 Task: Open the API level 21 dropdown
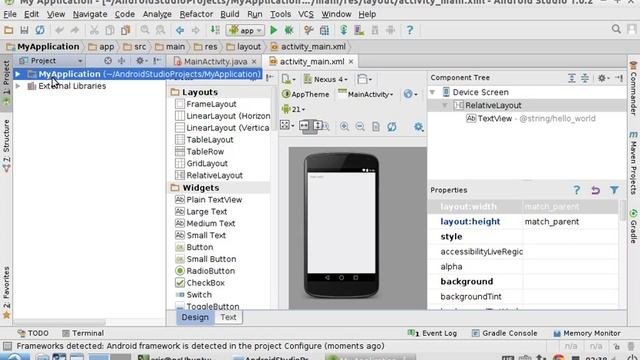293,109
